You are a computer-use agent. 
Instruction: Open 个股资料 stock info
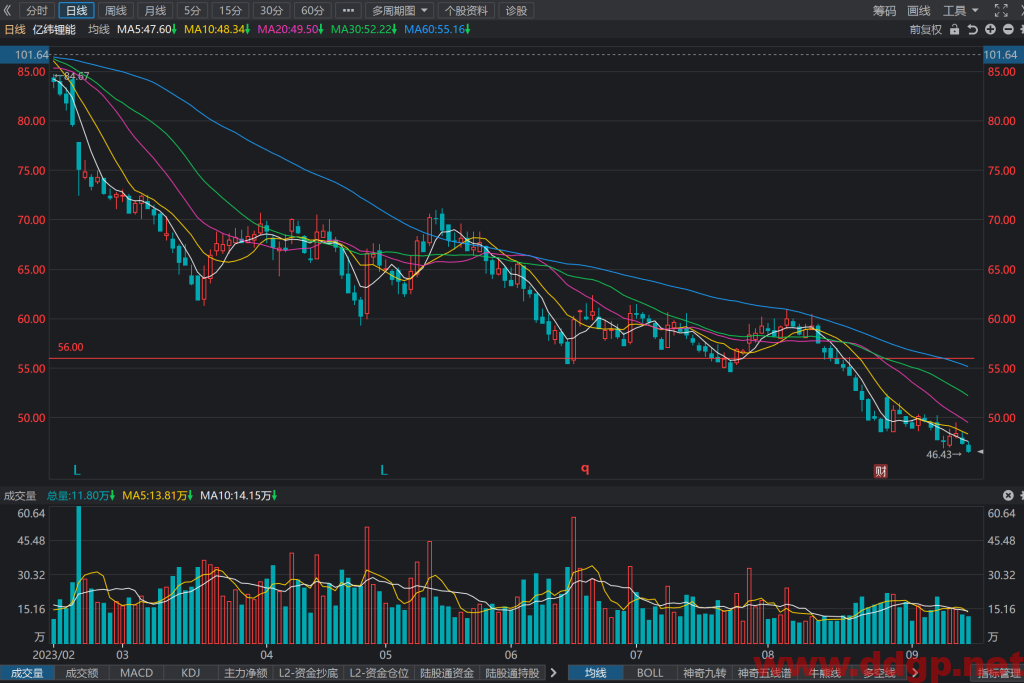(x=466, y=10)
